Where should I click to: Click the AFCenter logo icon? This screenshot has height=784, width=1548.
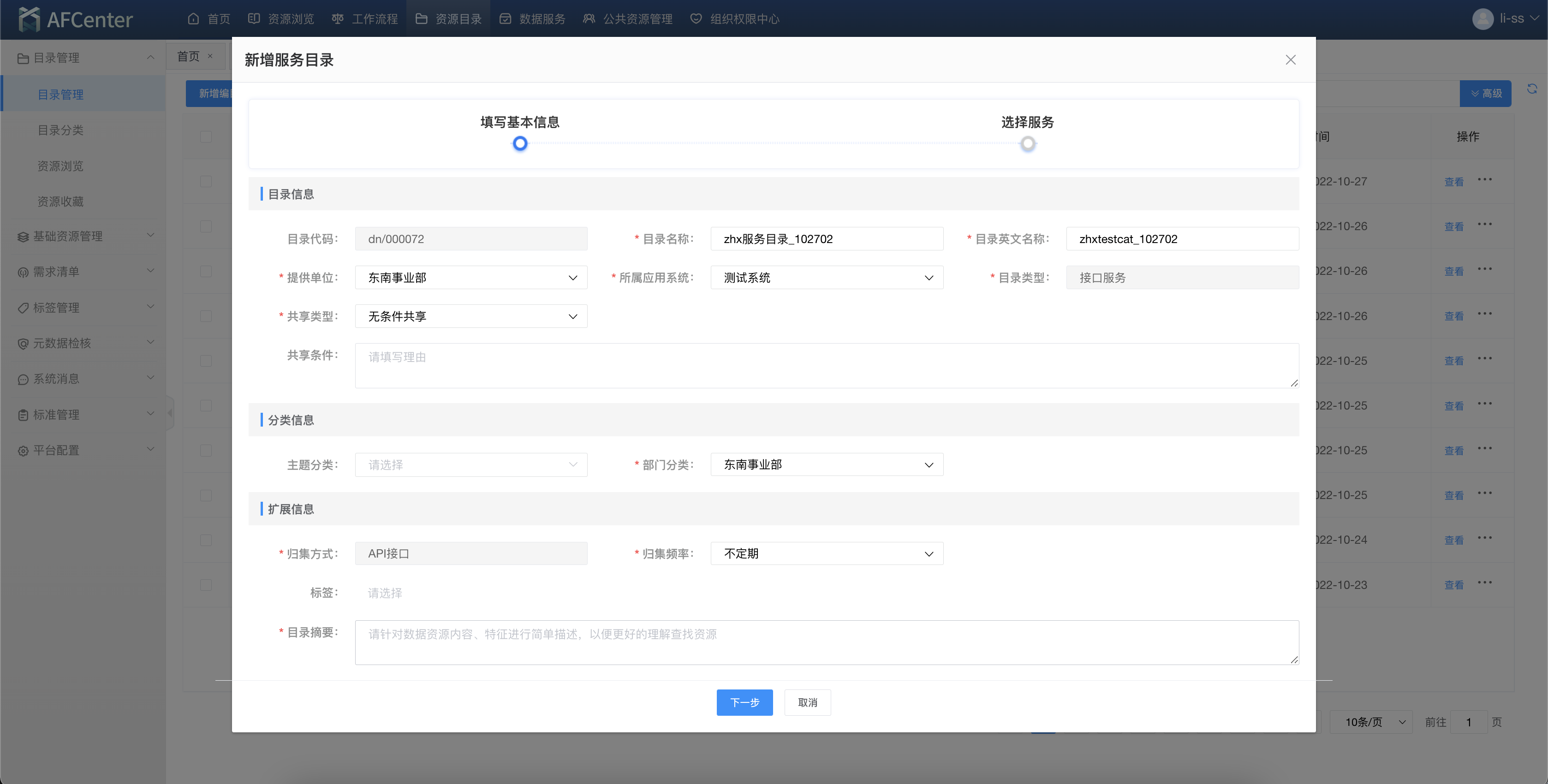click(x=29, y=19)
